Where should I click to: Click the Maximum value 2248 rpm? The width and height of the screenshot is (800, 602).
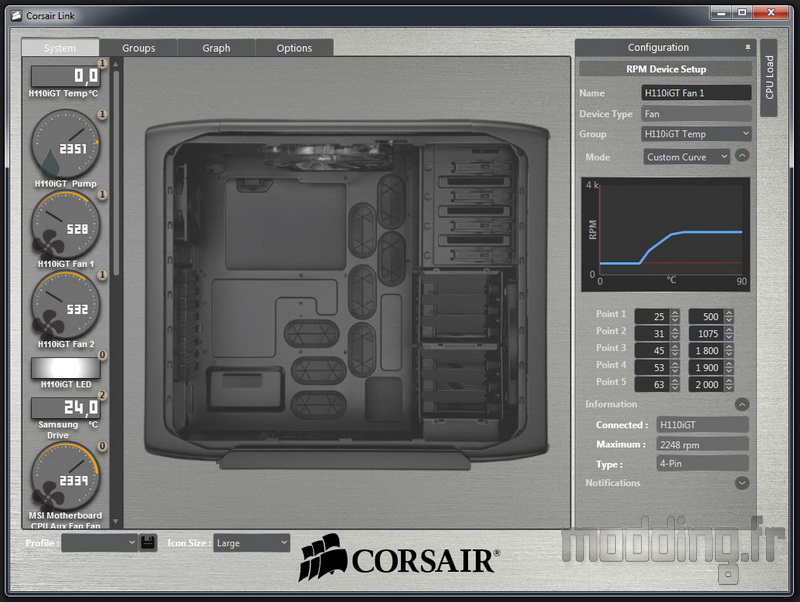703,444
